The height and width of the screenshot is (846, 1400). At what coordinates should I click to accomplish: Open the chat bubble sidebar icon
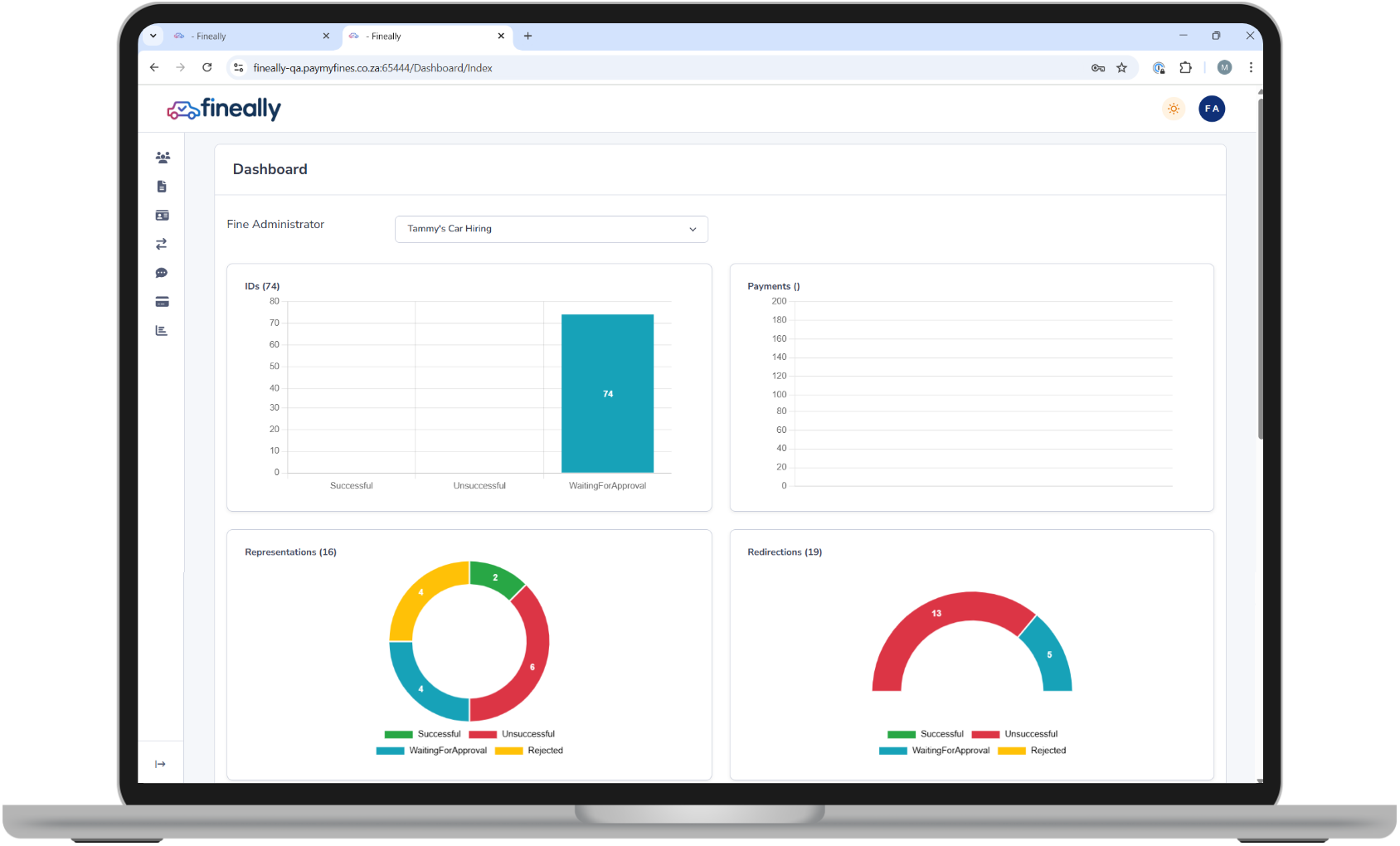click(x=162, y=273)
